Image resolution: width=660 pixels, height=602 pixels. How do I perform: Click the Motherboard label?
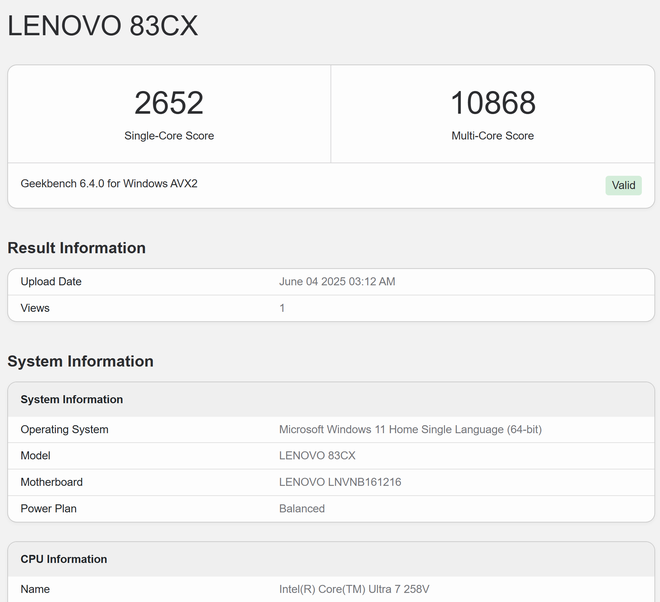coord(51,482)
